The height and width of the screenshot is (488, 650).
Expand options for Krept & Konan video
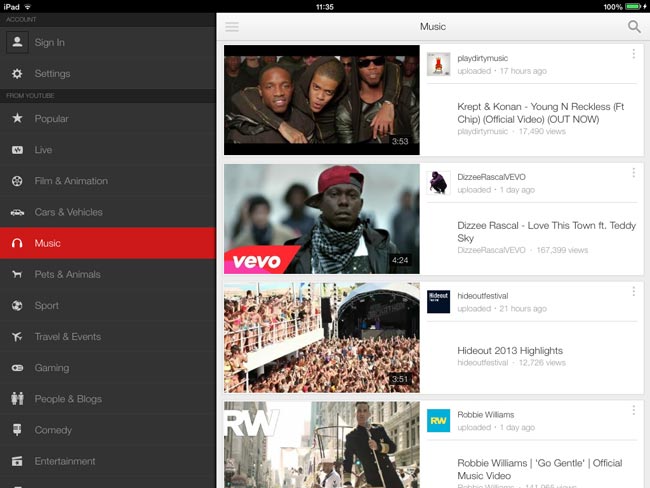[x=633, y=54]
